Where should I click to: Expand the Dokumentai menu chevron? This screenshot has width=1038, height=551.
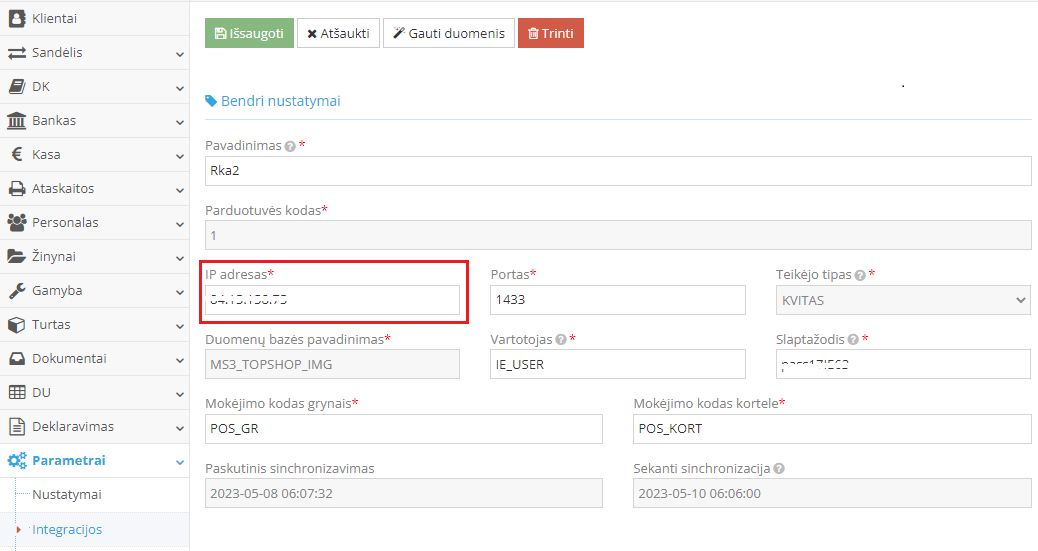[179, 360]
